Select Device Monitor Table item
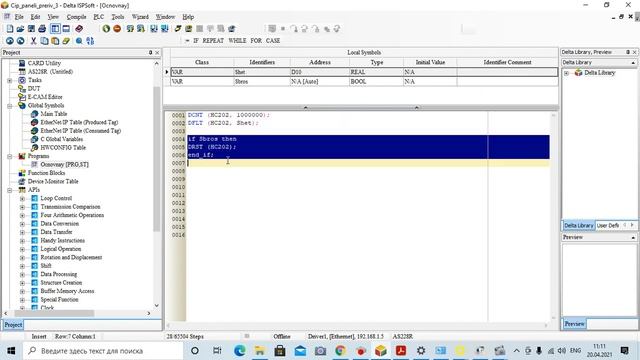Image resolution: width=640 pixels, height=360 pixels. [x=53, y=181]
